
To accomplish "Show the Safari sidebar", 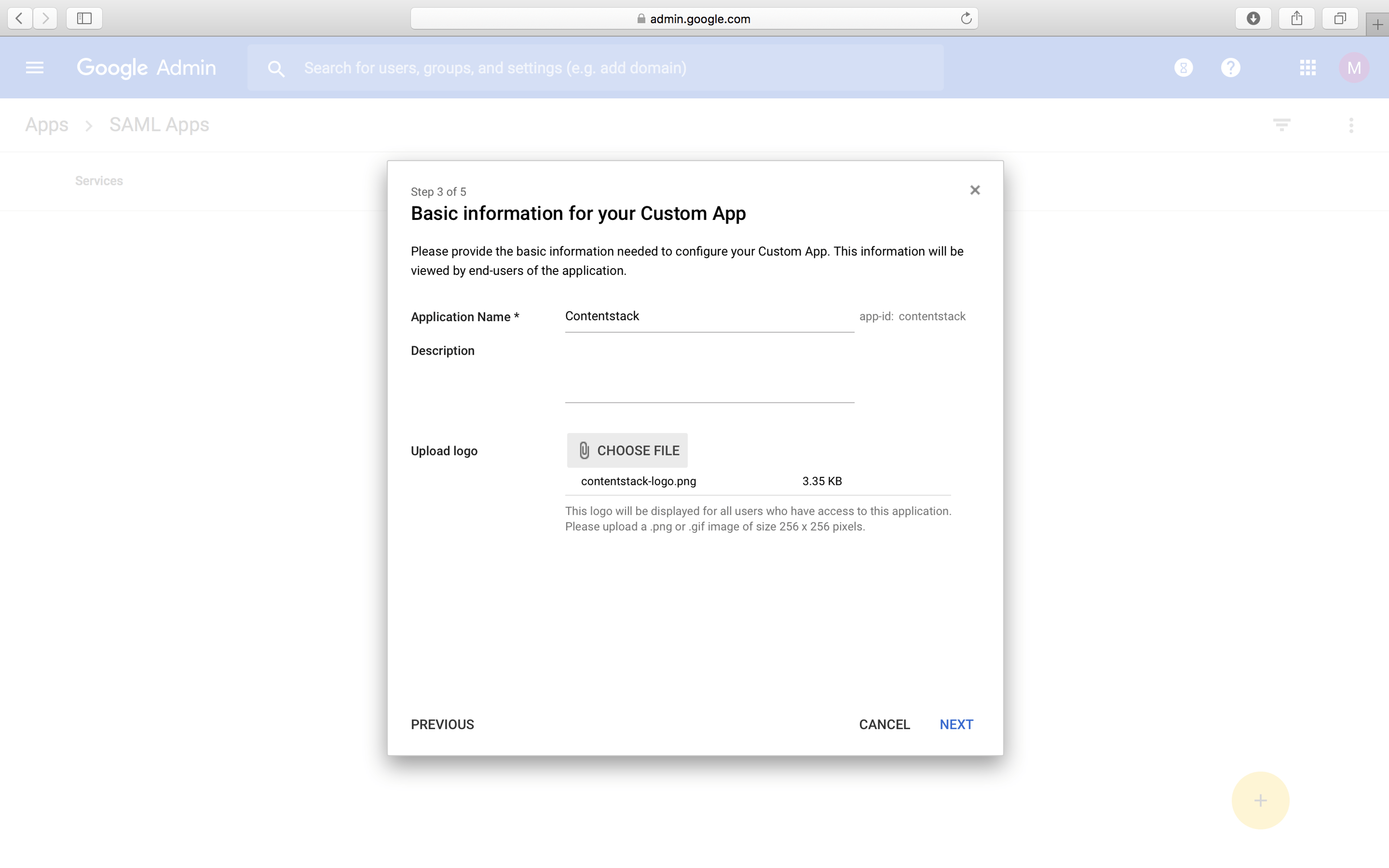I will (84, 18).
